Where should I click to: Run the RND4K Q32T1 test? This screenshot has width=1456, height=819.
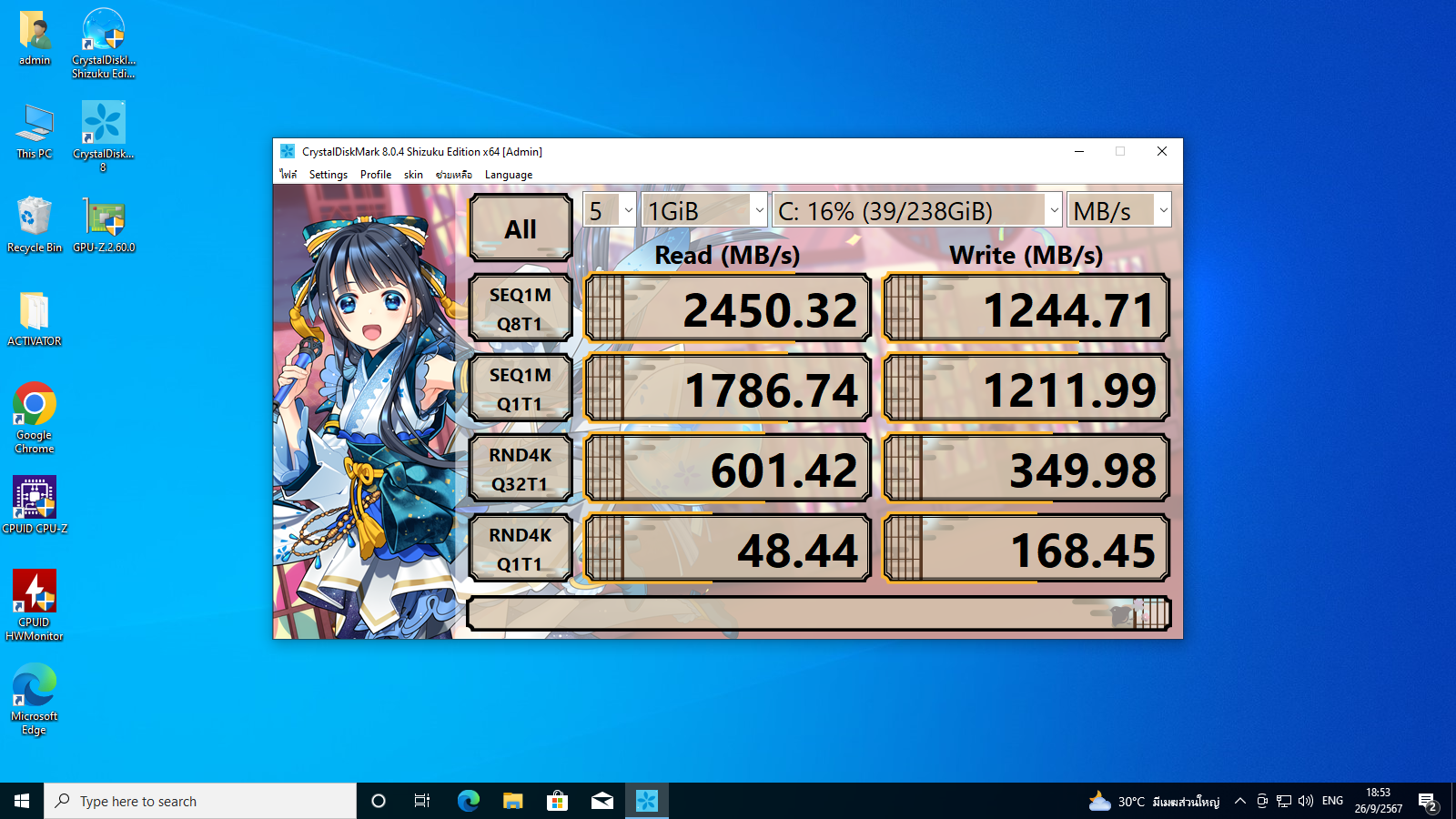pos(521,469)
